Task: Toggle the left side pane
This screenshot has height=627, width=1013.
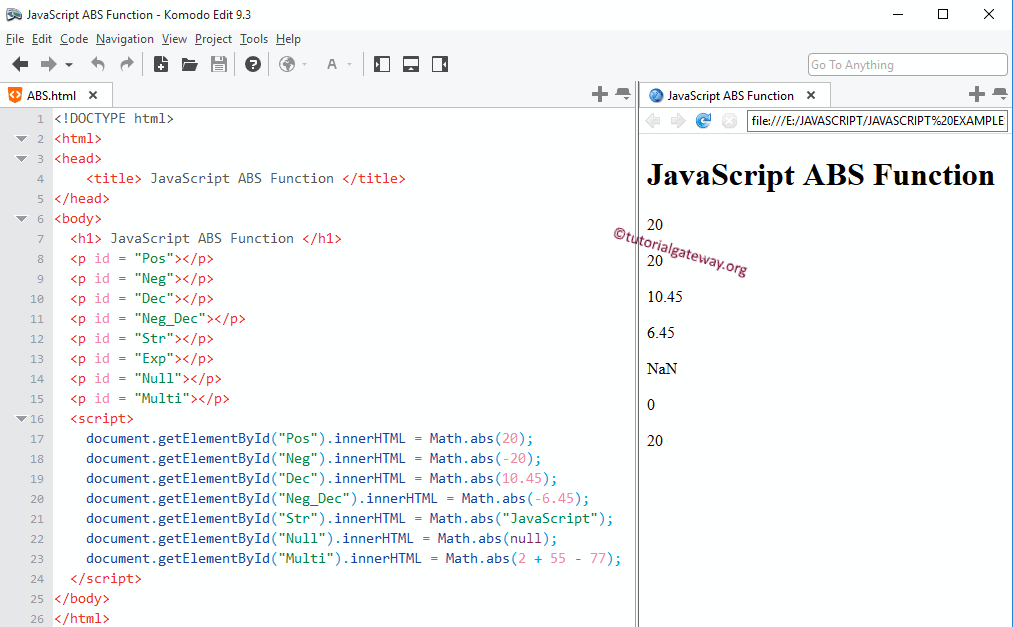Action: [381, 65]
